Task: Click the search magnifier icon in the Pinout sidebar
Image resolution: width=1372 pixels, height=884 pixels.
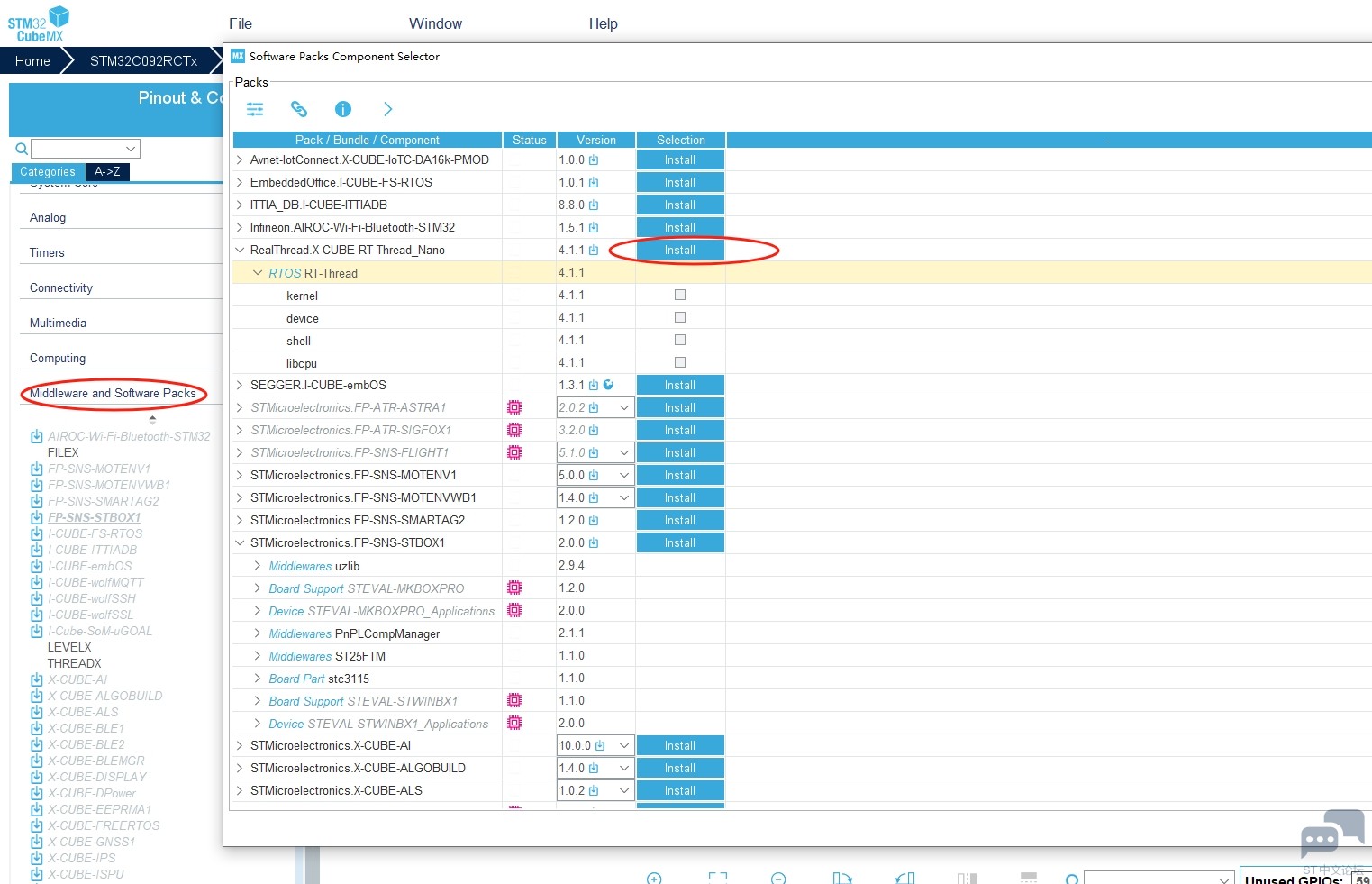Action: pyautogui.click(x=22, y=149)
